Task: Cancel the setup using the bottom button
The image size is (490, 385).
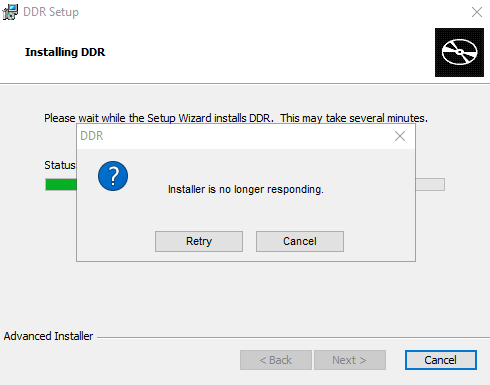Action: click(441, 360)
